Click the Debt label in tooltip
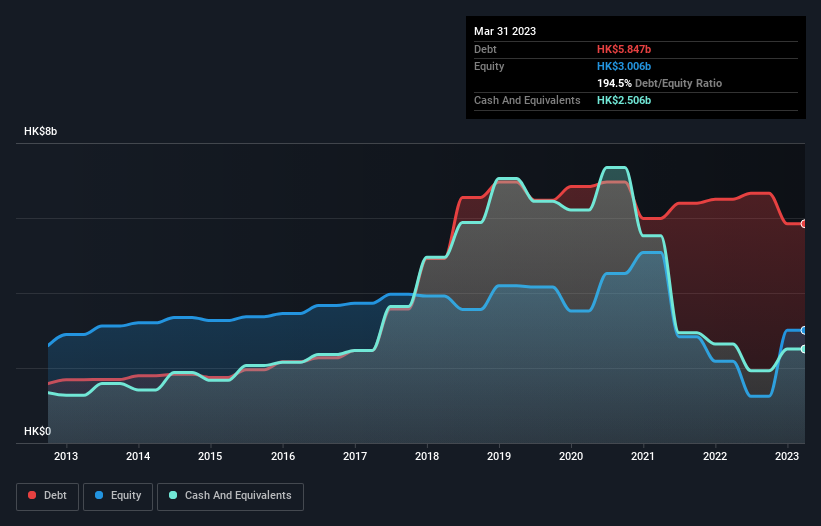 coord(485,49)
